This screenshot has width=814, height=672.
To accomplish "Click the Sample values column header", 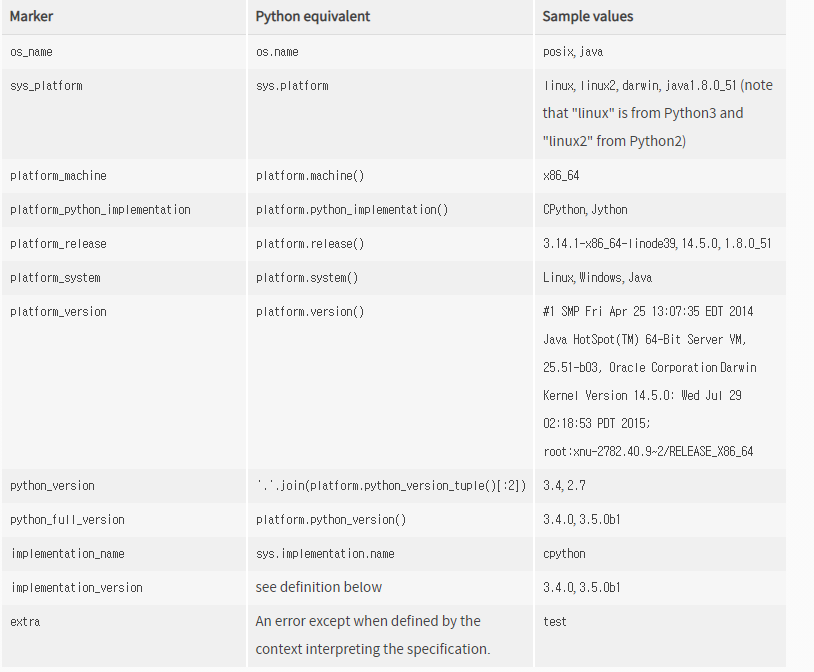I will click(587, 16).
